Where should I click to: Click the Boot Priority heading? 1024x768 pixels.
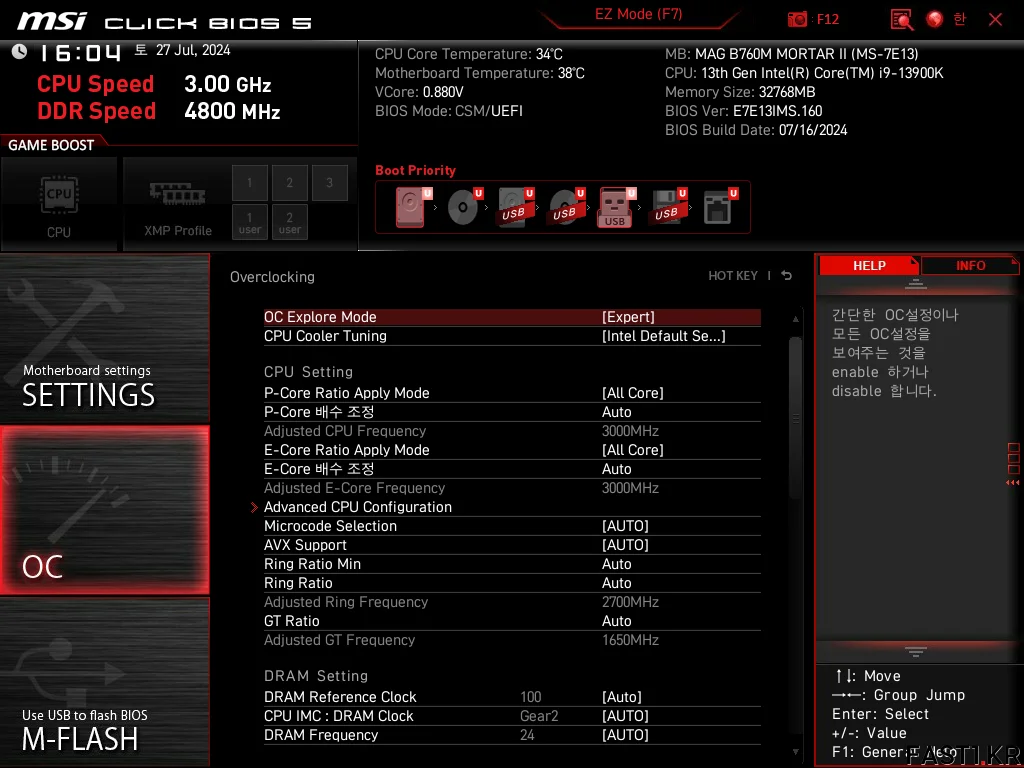coord(415,170)
